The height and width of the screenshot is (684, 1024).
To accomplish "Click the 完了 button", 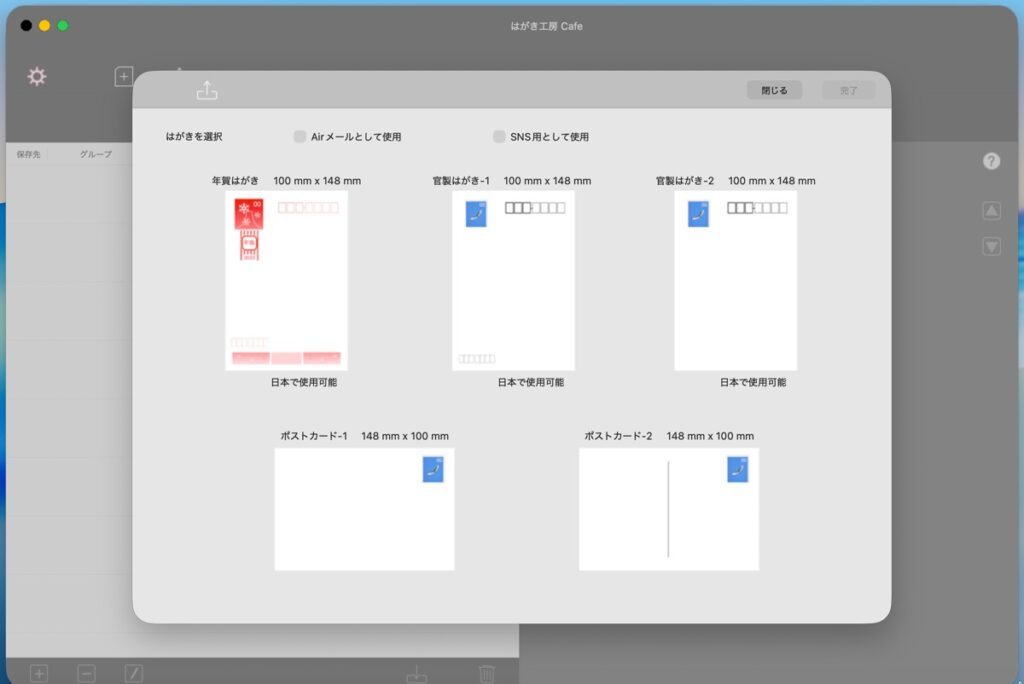I will click(x=848, y=90).
